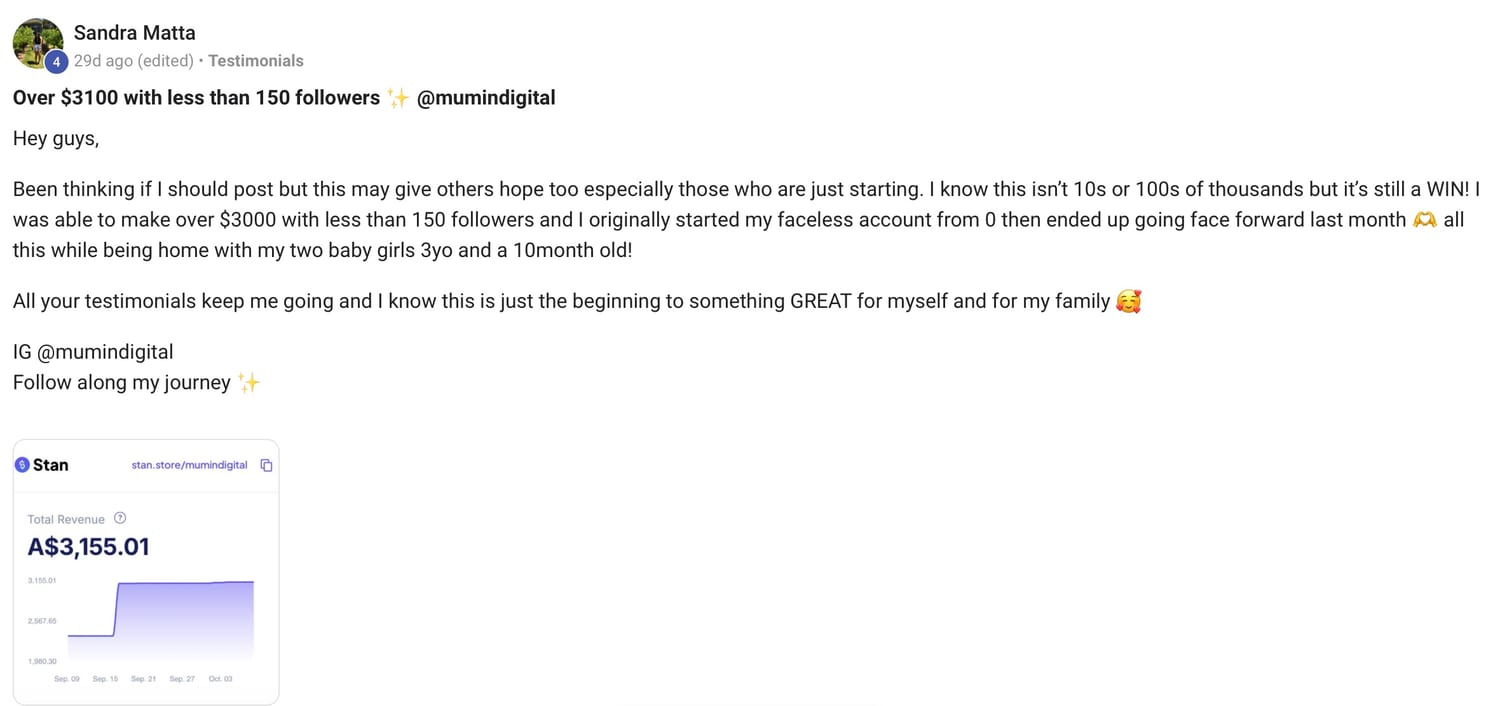Open Sandra Matta's profile name link

pos(134,33)
